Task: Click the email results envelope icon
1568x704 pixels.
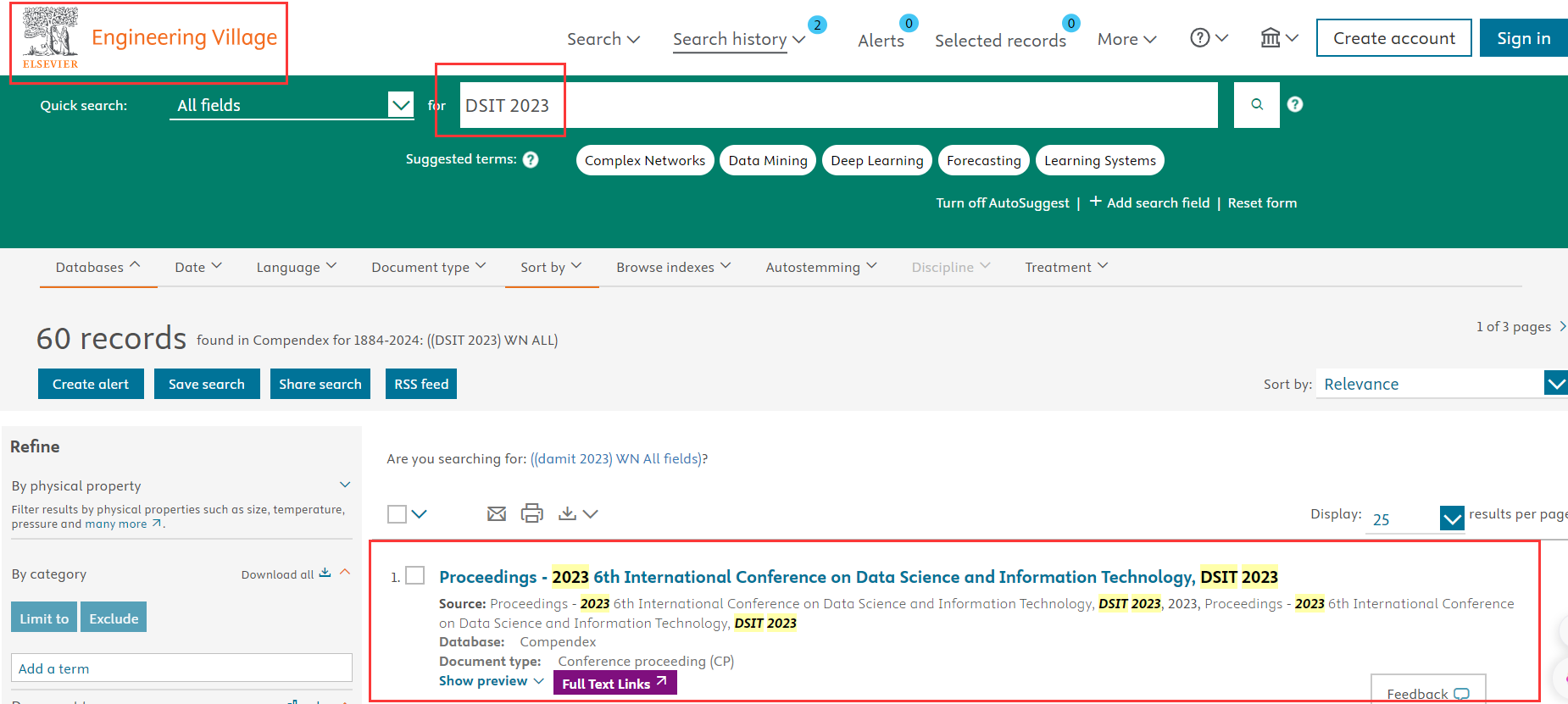Action: (x=497, y=513)
